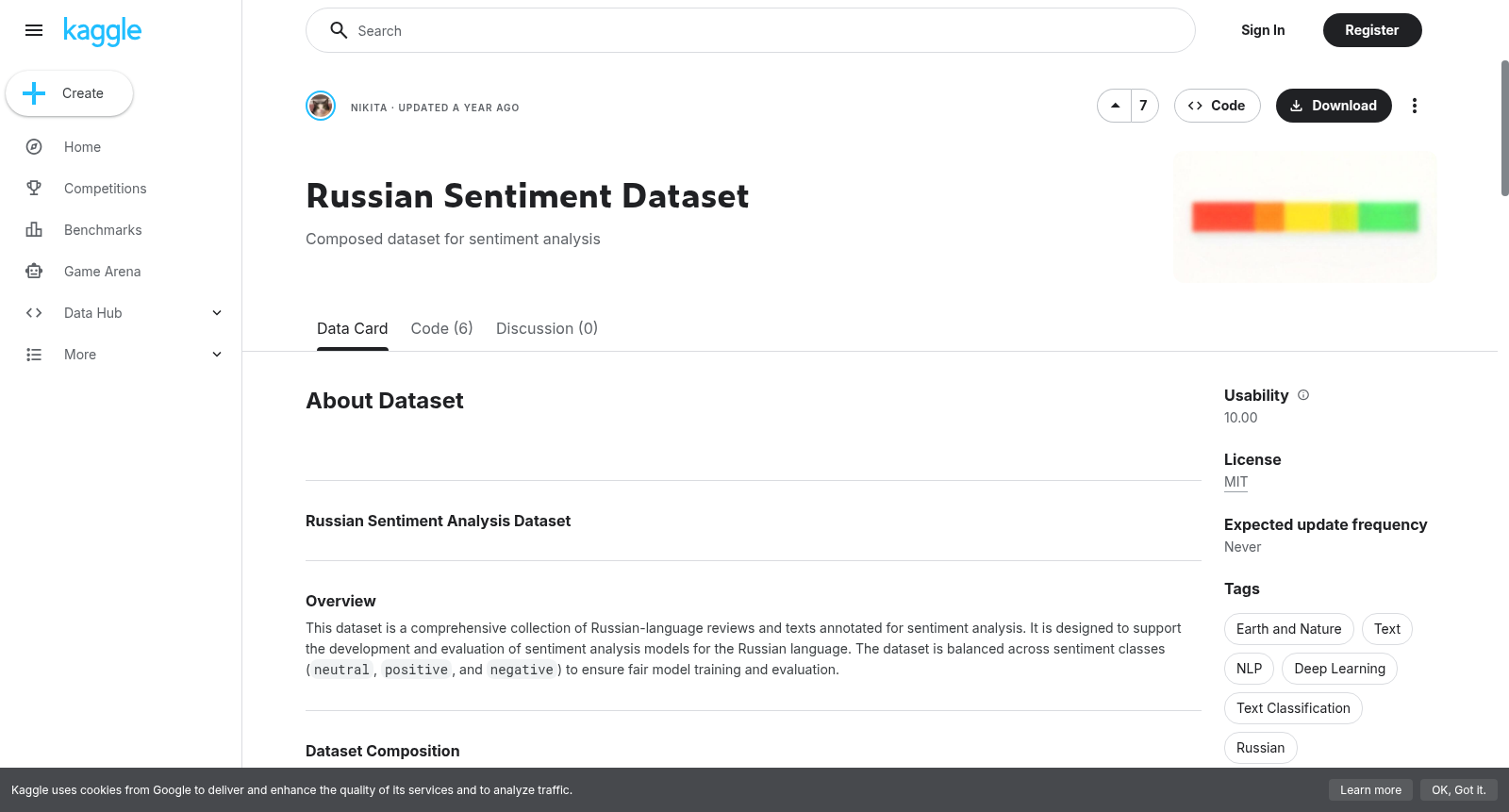
Task: Click the Overview heading
Action: point(340,601)
